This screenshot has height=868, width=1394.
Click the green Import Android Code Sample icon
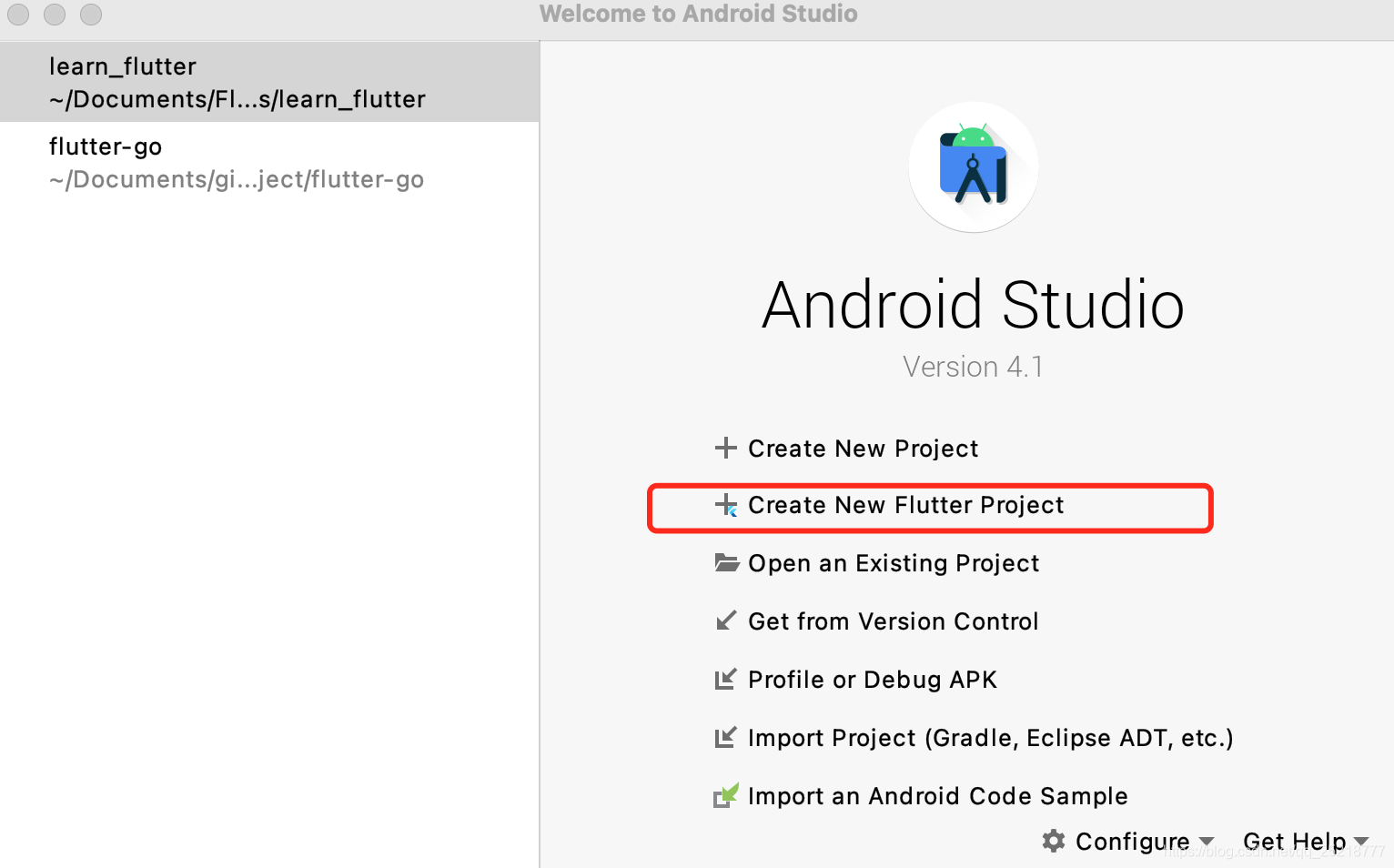[725, 795]
